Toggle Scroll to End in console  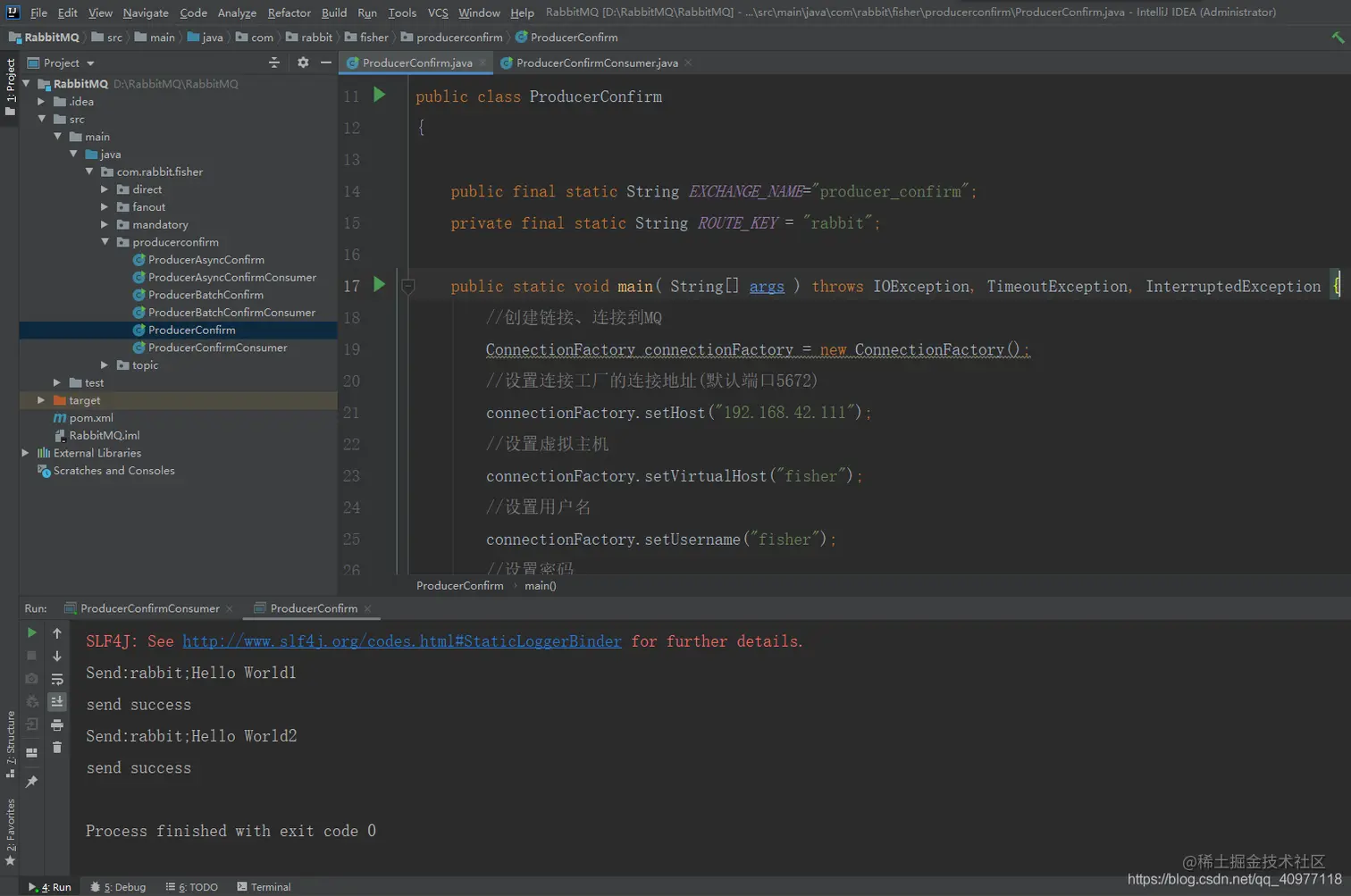point(57,701)
